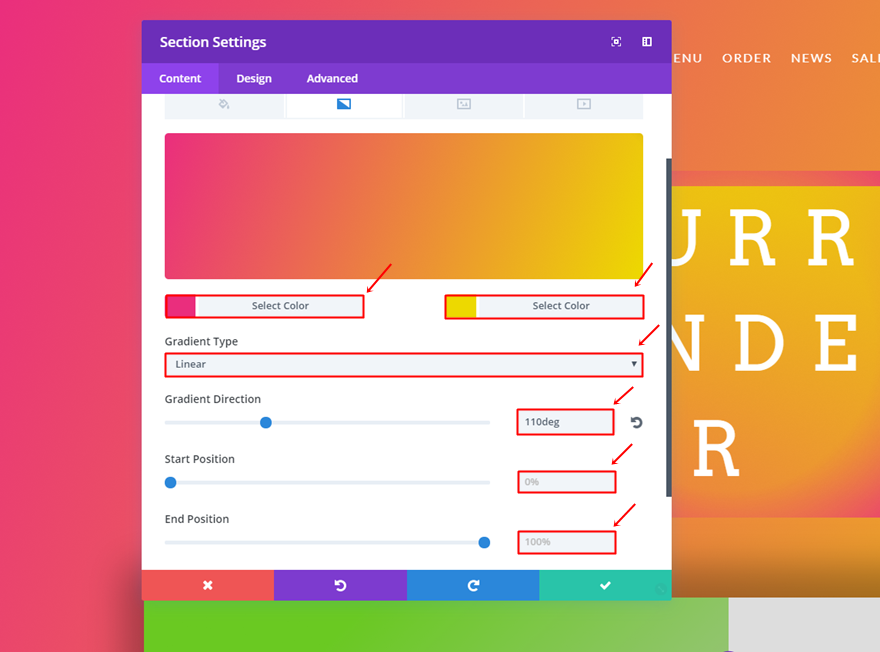Expand settings modal to fullscreen

[616, 42]
